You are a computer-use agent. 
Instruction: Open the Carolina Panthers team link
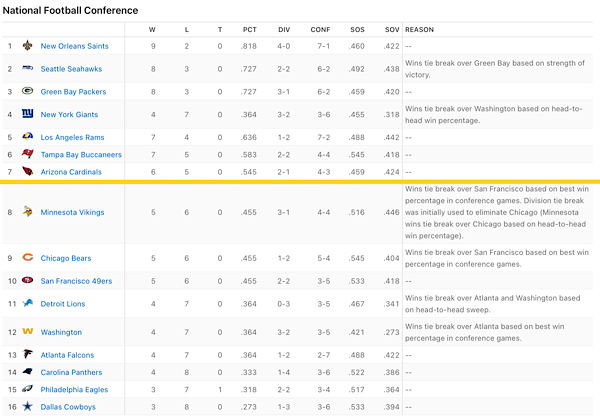tap(71, 372)
